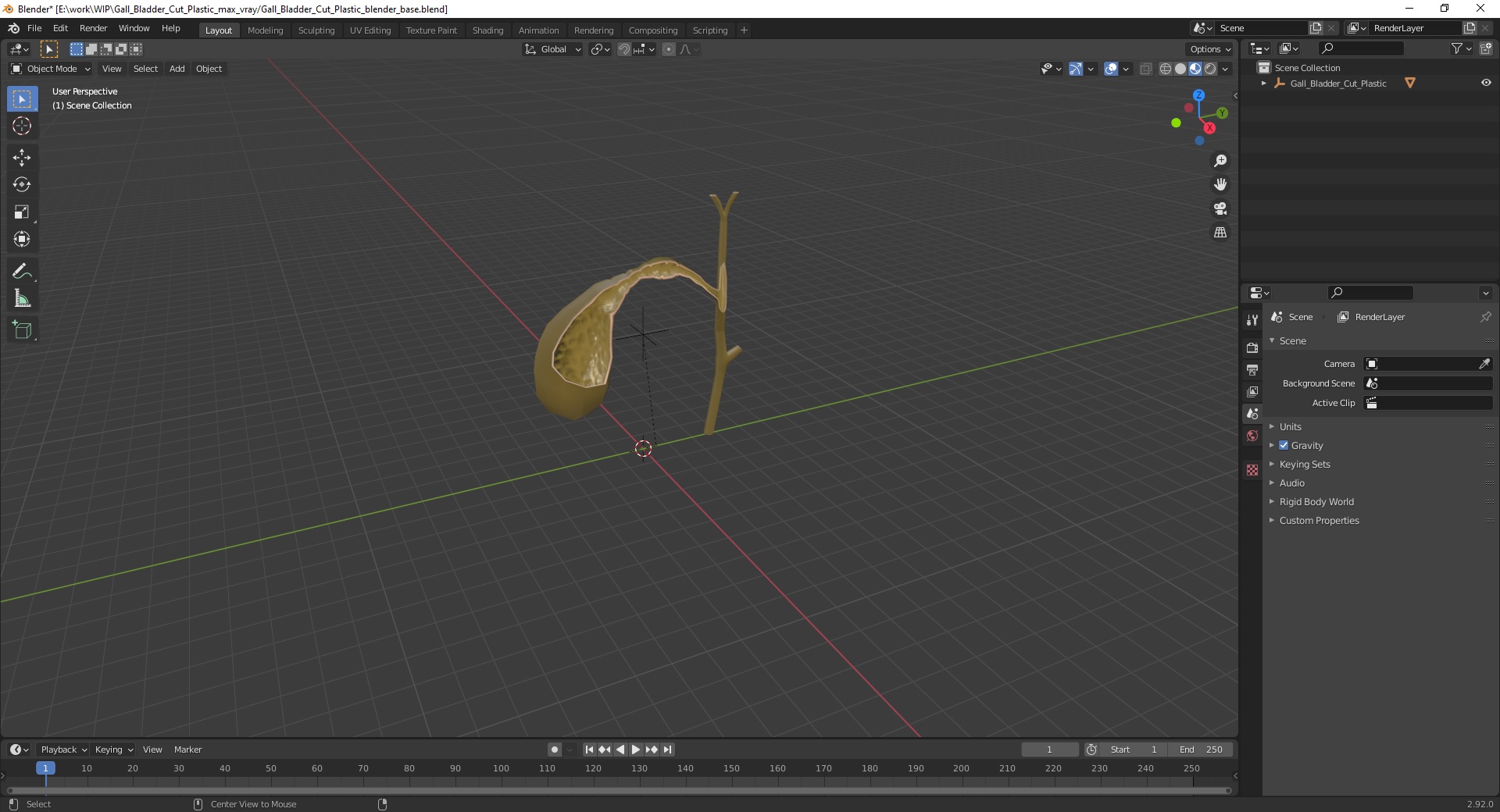Activate the 3D Cursor tool
Image resolution: width=1500 pixels, height=812 pixels.
point(22,126)
